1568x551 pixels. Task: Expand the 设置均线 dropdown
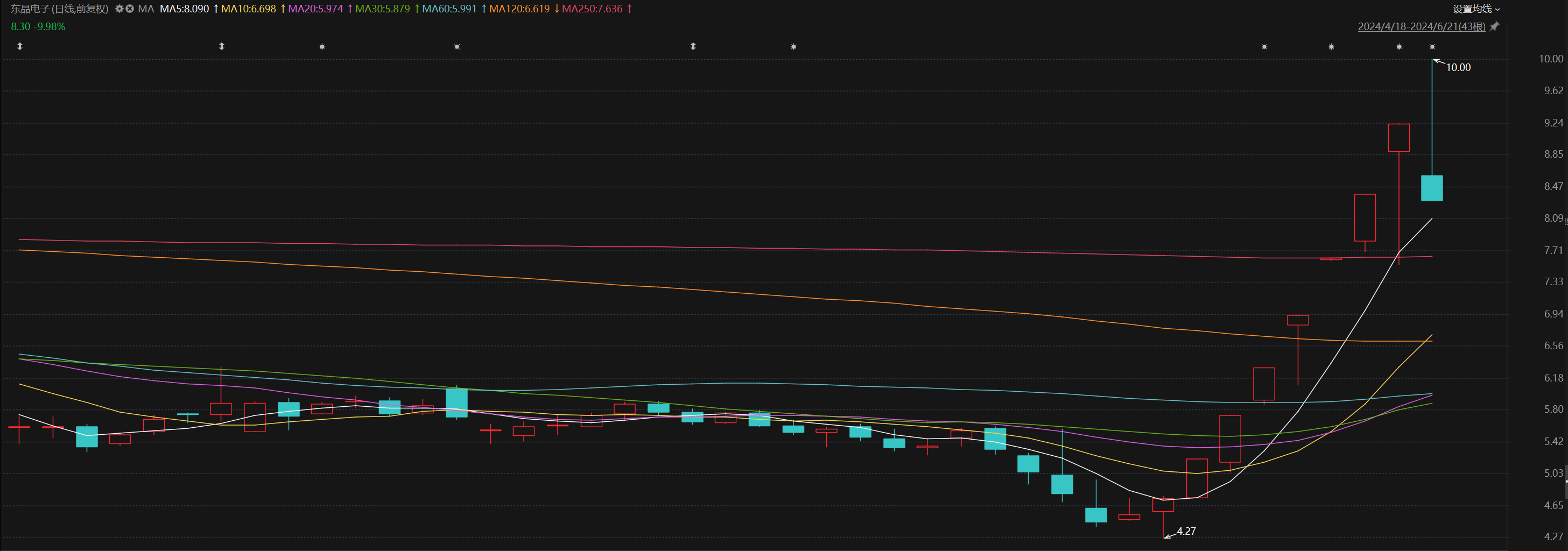1476,9
